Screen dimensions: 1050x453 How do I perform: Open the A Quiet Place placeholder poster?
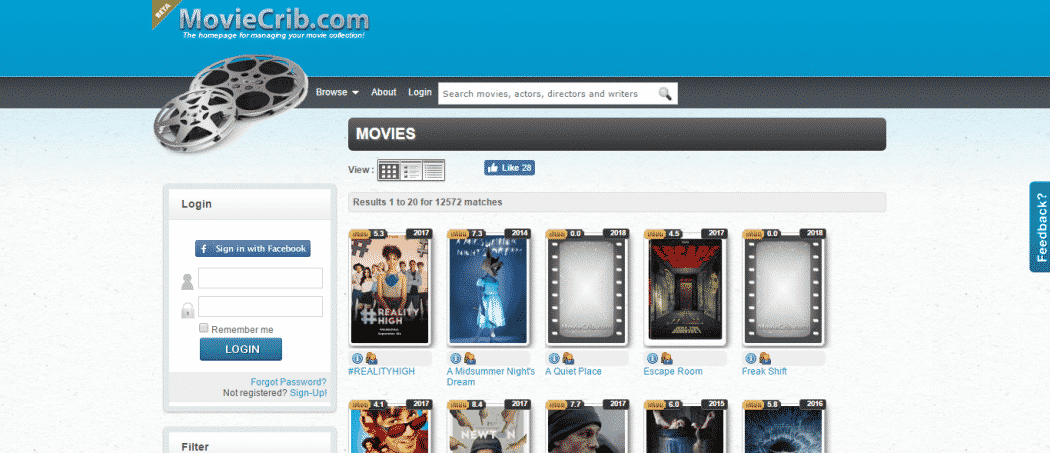[587, 289]
